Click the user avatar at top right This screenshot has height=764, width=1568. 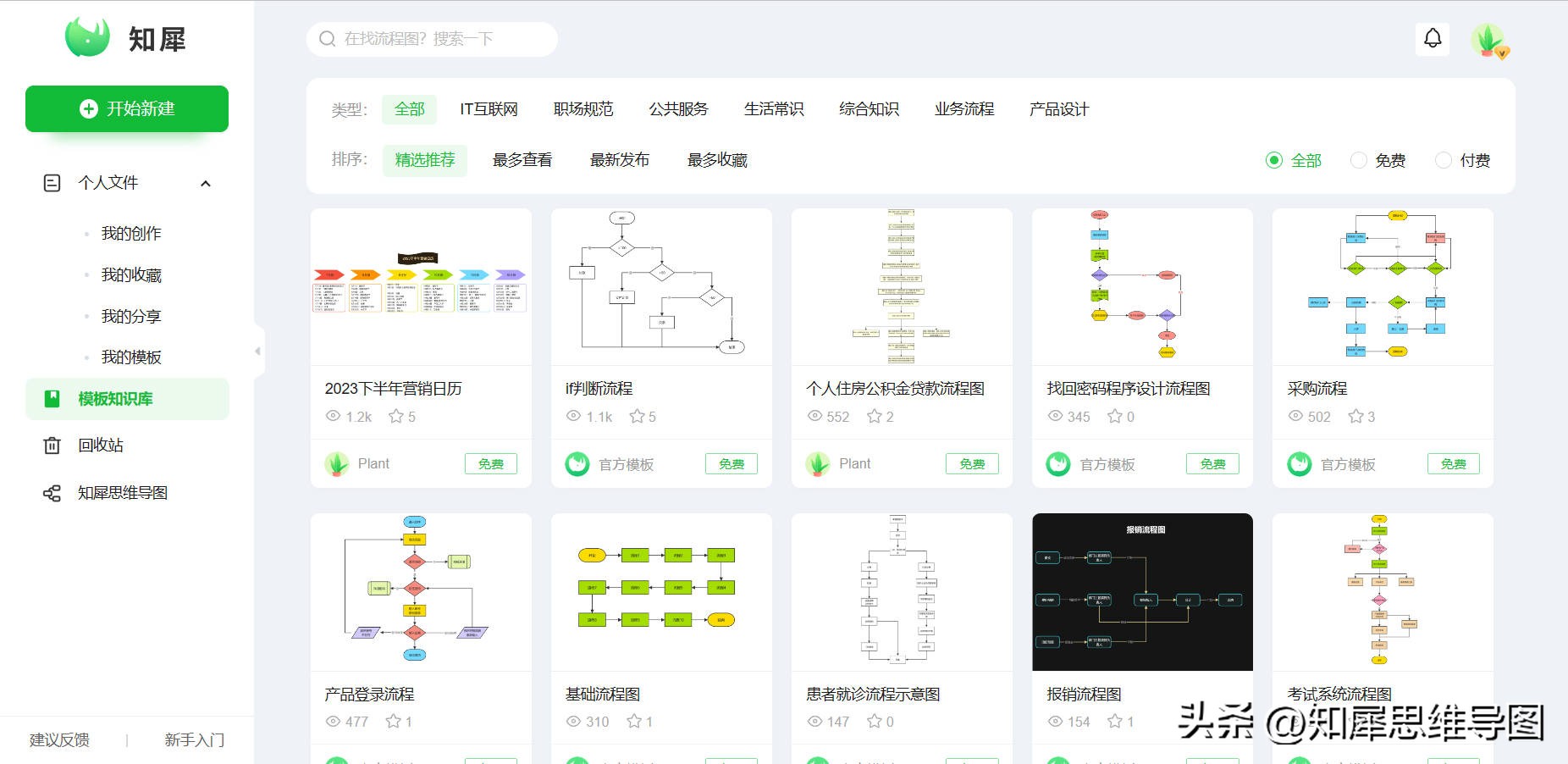pos(1488,41)
